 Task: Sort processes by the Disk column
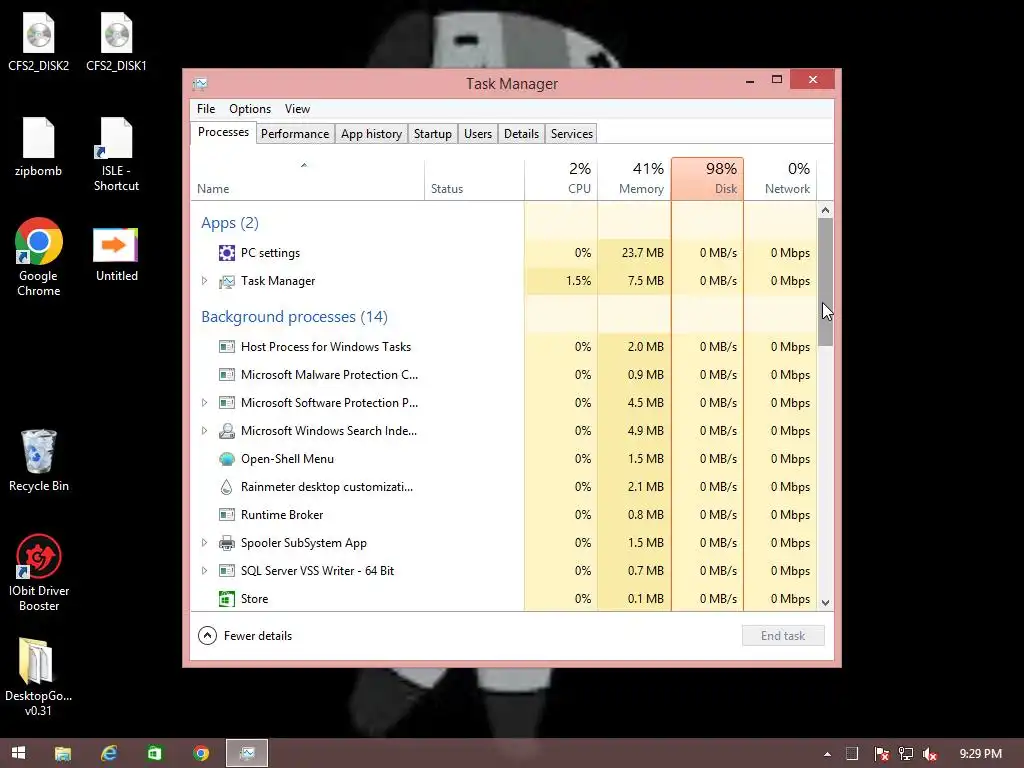[707, 178]
